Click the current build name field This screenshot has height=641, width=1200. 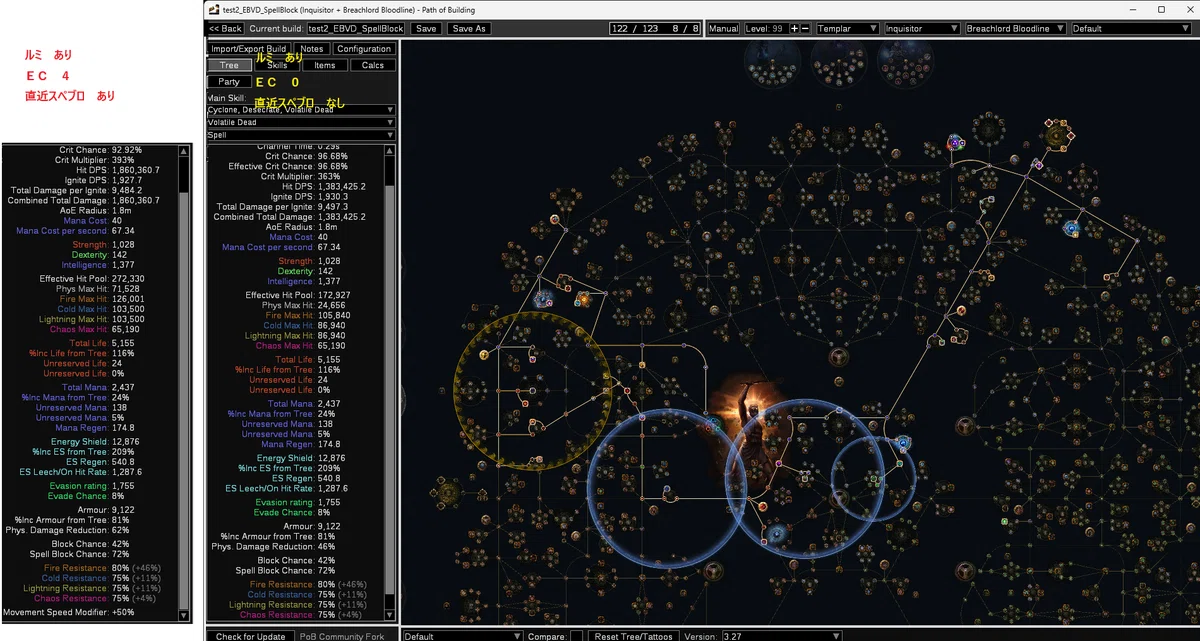click(x=356, y=29)
